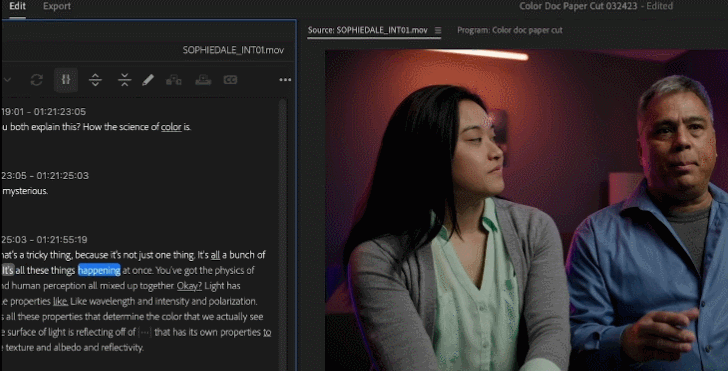Switch to the Export workspace tab

57,6
